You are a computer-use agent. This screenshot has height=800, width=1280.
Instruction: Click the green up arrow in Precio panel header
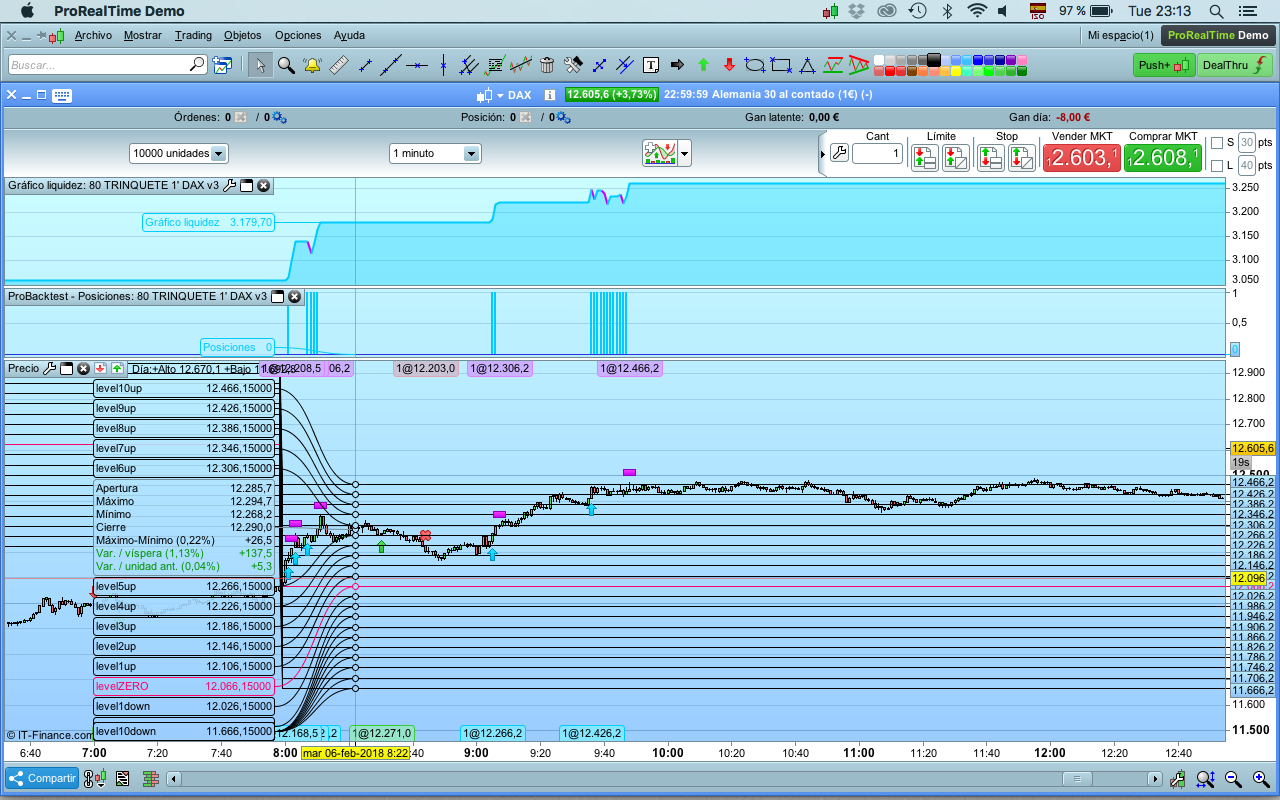point(117,368)
